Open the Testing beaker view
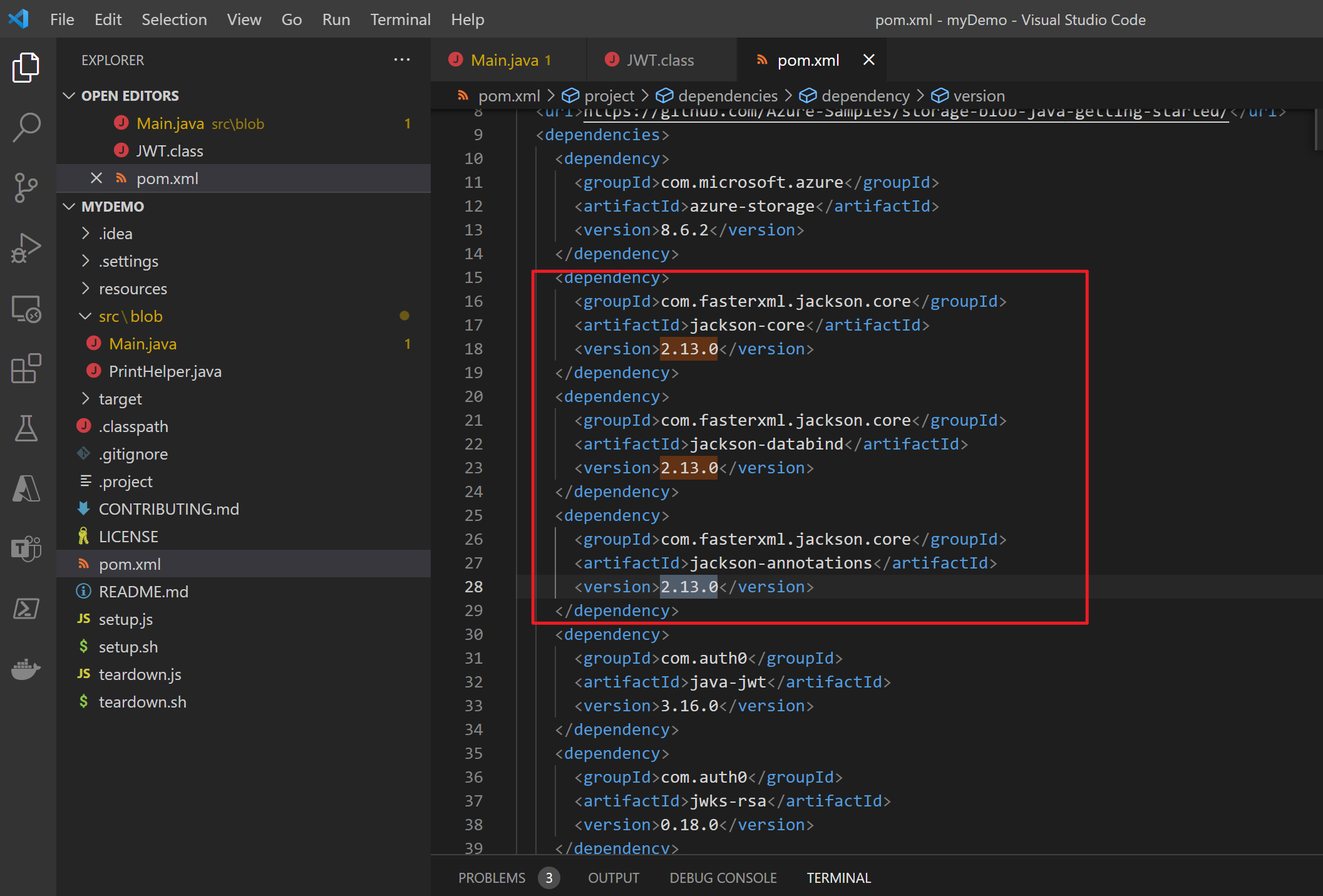This screenshot has height=896, width=1323. [26, 428]
